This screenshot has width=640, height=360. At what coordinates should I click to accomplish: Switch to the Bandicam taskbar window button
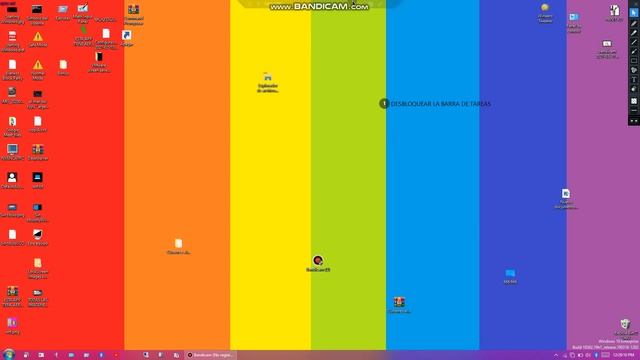(210, 355)
